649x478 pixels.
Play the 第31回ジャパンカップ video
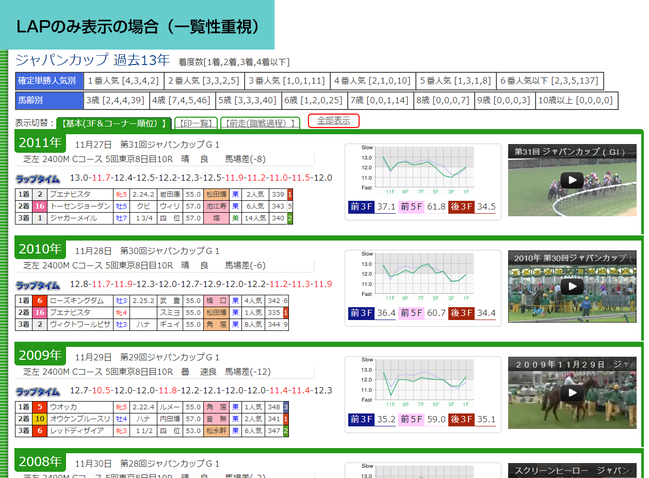click(x=572, y=180)
